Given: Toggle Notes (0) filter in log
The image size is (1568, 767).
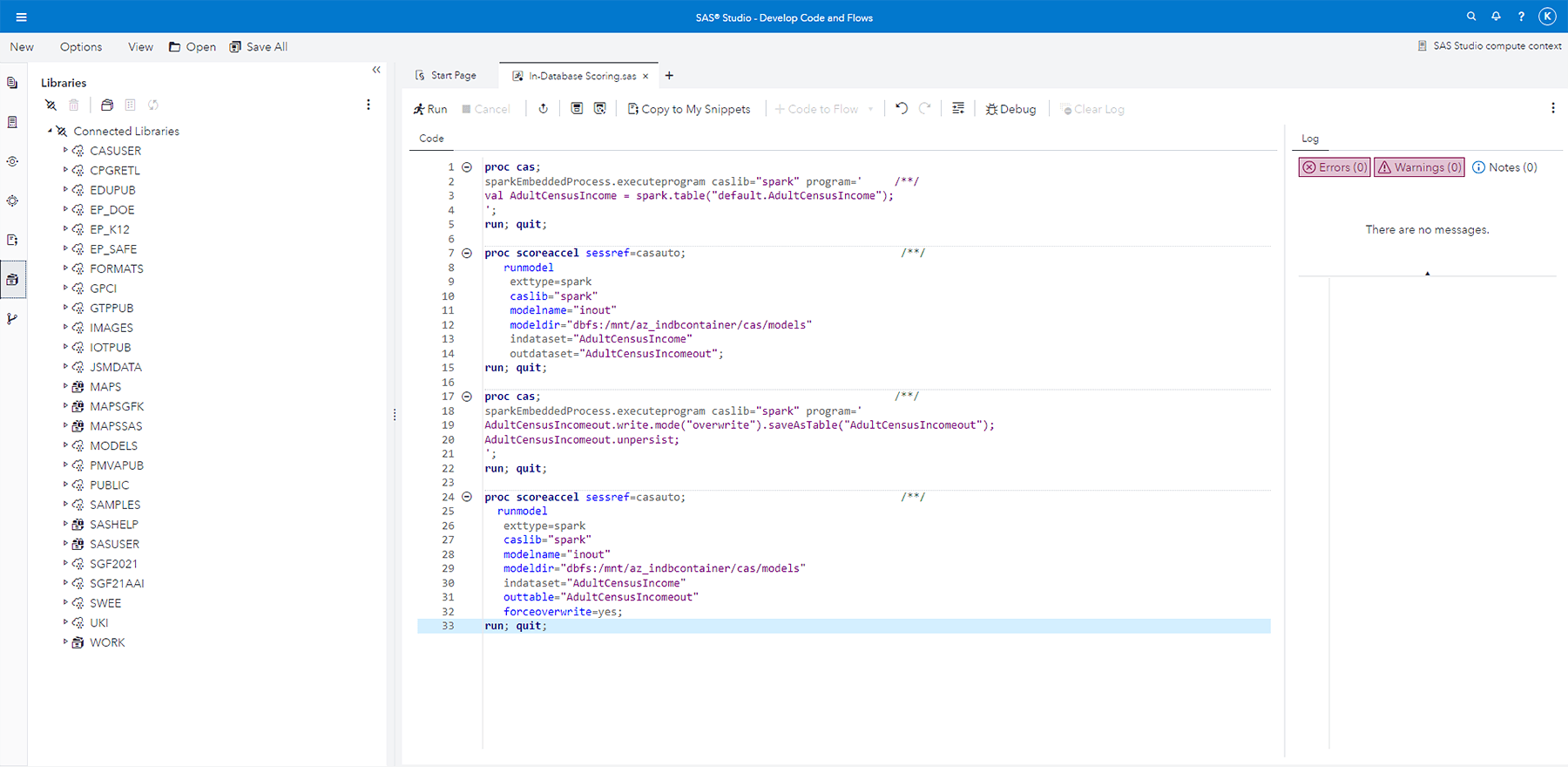Looking at the screenshot, I should click(1504, 167).
